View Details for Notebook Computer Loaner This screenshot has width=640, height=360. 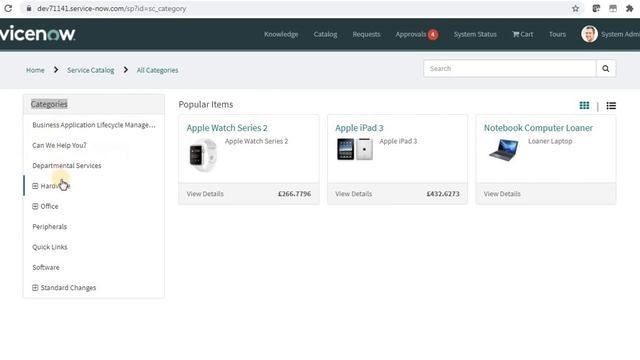point(502,194)
